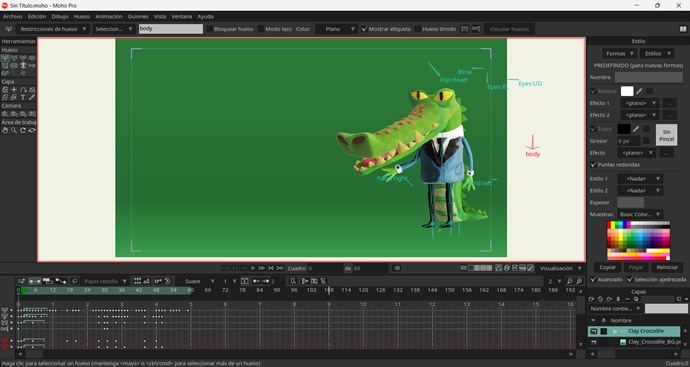Open the Edición menu
This screenshot has height=367, width=690.
coord(37,16)
